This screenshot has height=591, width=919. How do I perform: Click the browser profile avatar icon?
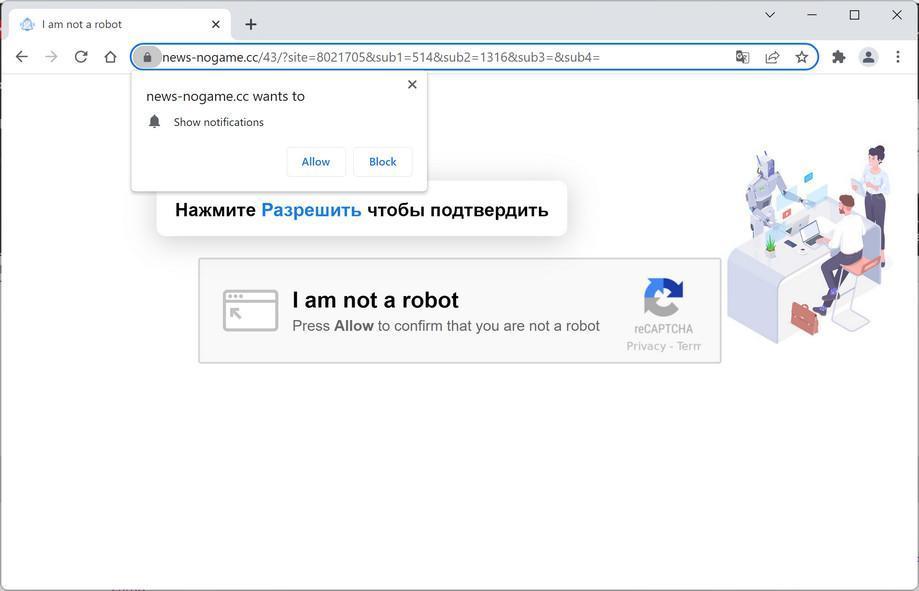point(868,57)
